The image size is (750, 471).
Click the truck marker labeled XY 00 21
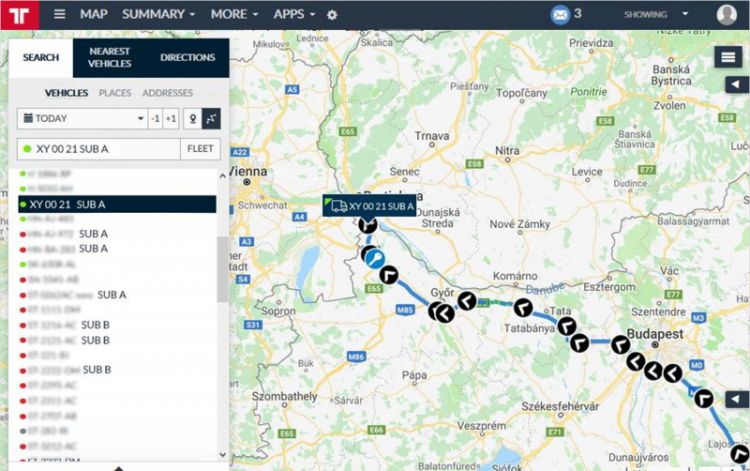point(338,206)
